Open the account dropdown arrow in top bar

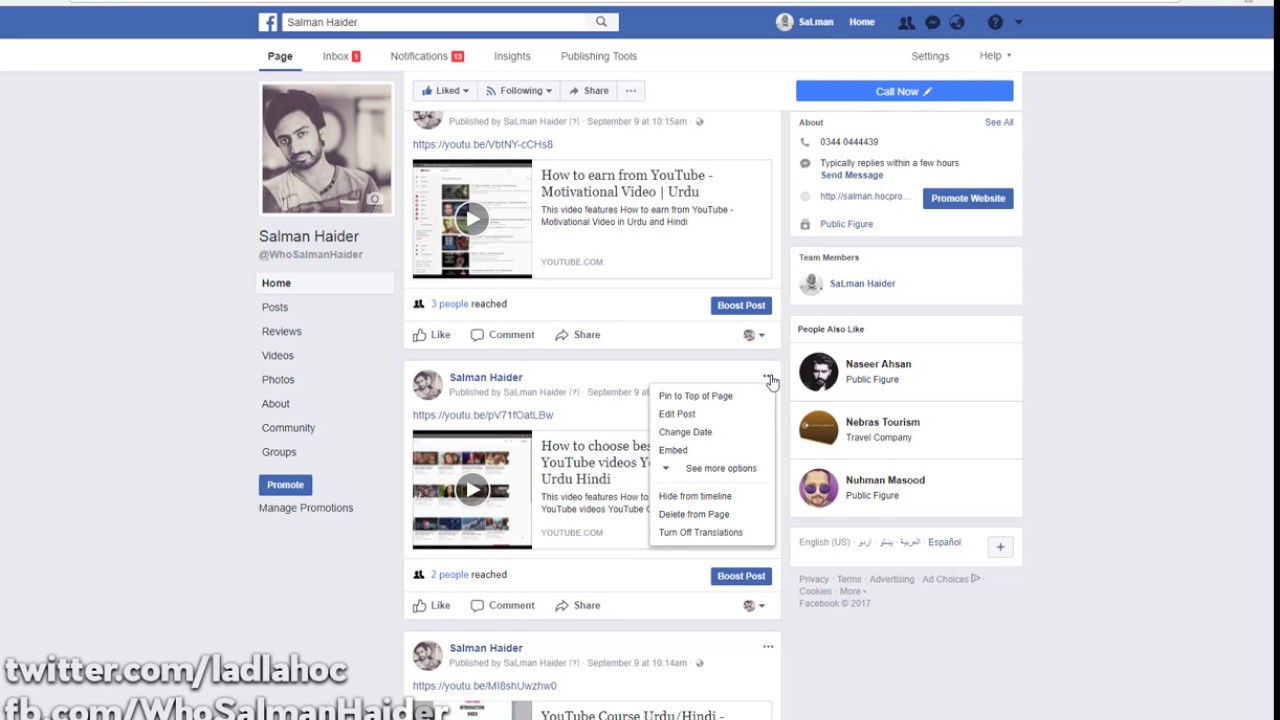coord(1019,22)
